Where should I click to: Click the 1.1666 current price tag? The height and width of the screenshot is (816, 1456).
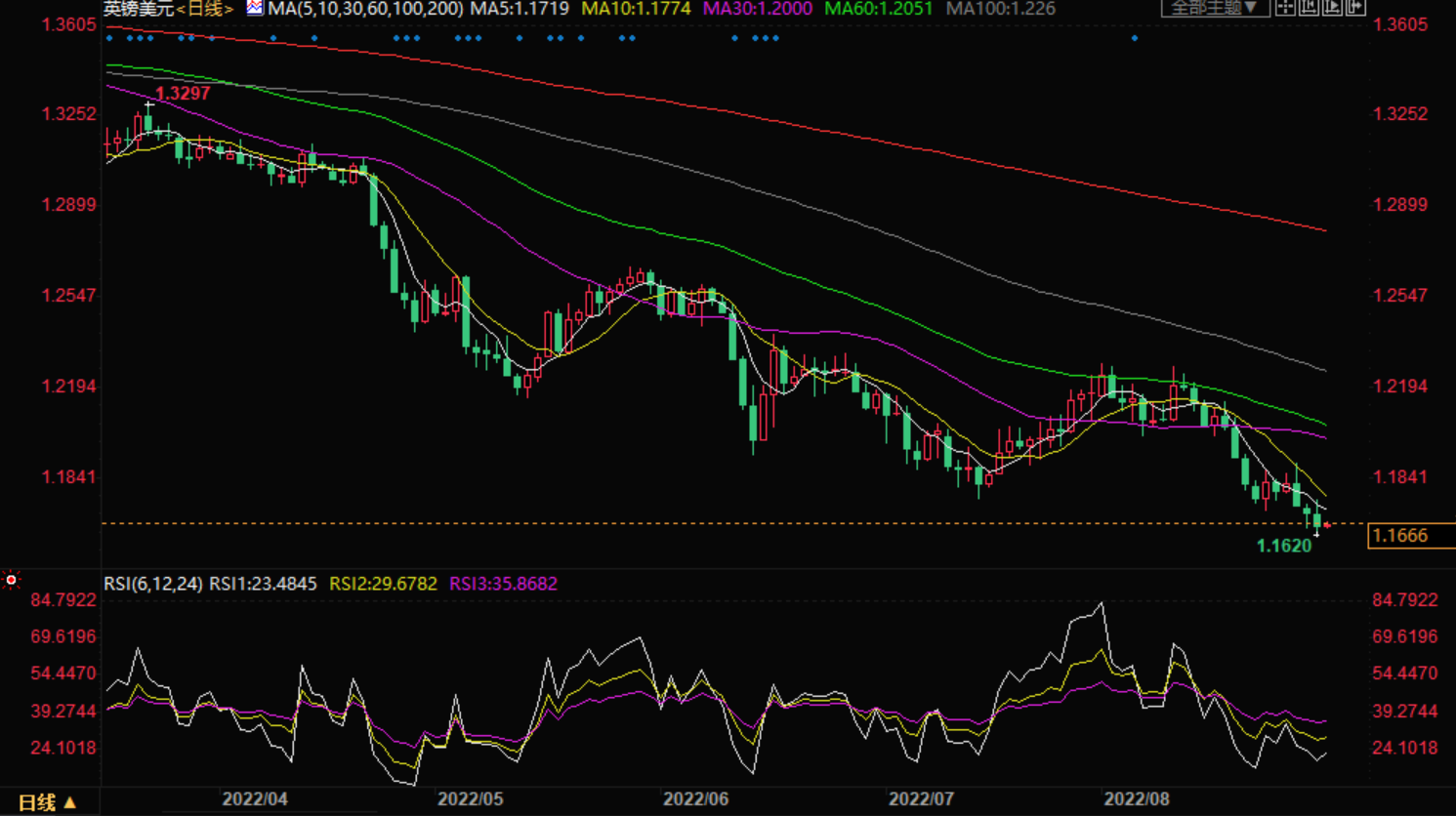[x=1400, y=535]
